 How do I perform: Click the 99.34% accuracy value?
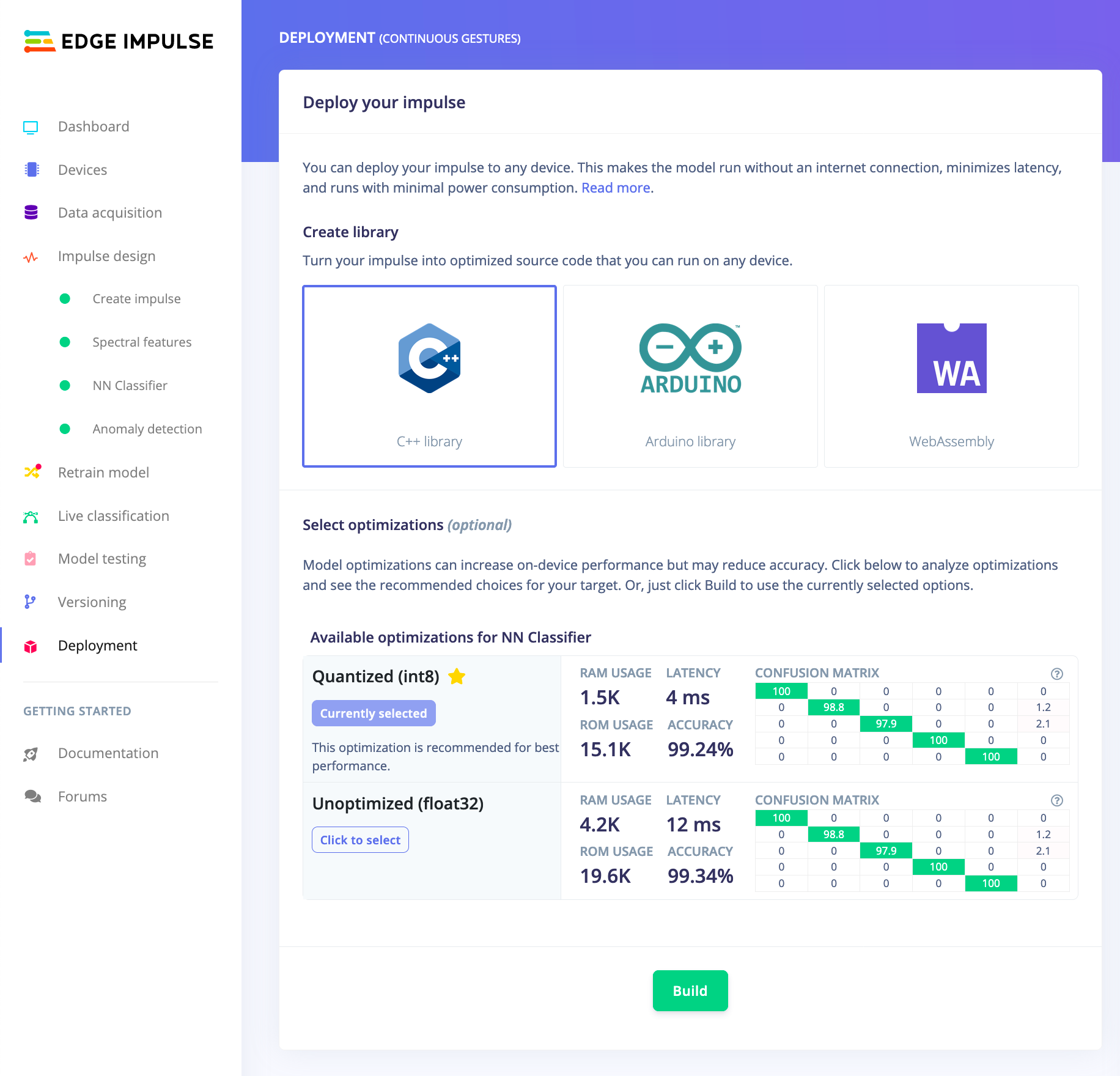pos(700,876)
